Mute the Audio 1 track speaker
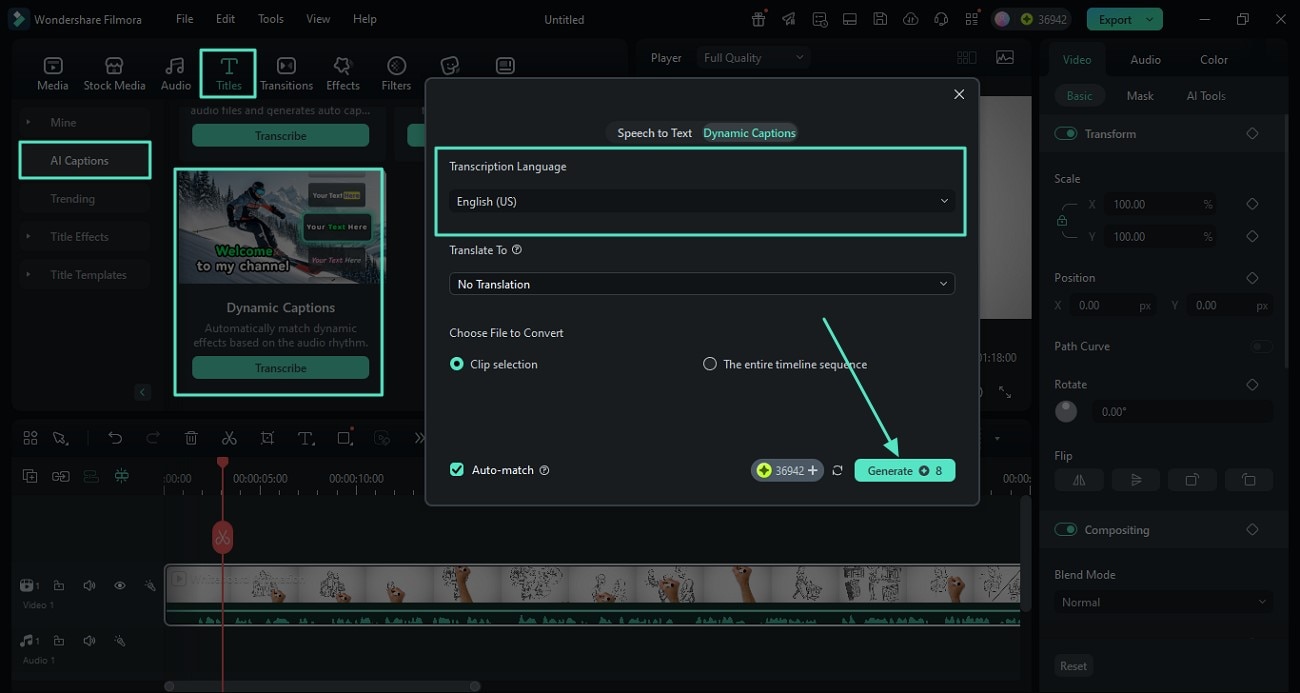Viewport: 1300px width, 693px height. (89, 641)
